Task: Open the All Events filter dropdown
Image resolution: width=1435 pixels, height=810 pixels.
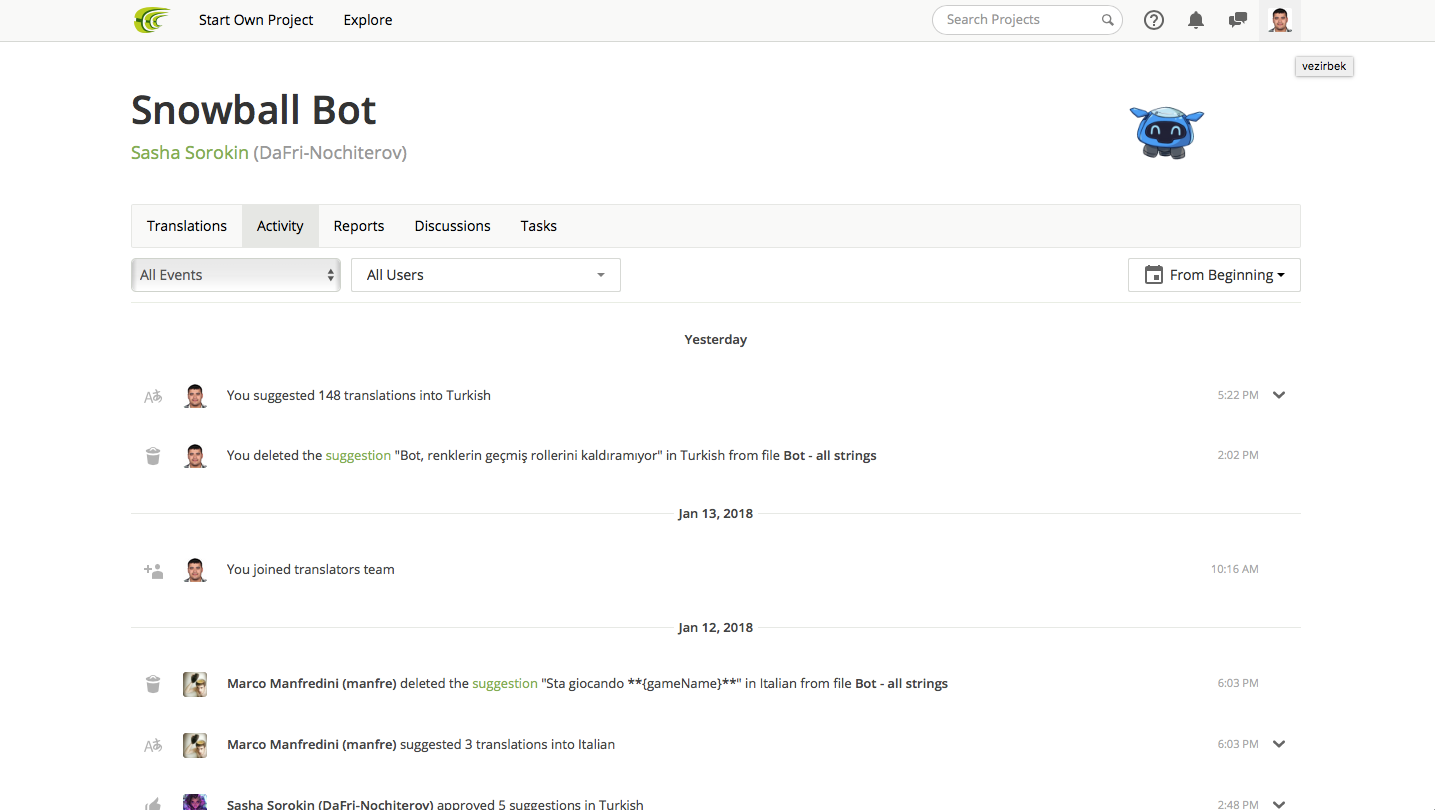Action: point(236,275)
